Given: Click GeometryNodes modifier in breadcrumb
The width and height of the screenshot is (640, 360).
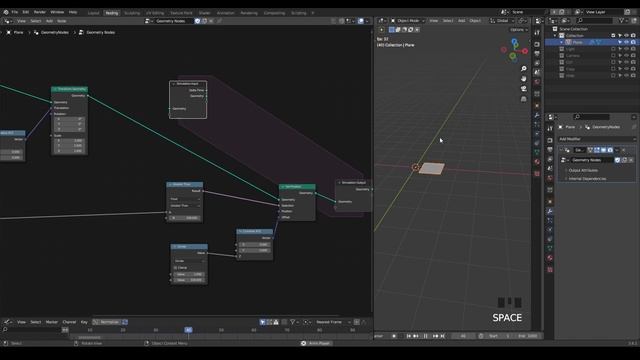Looking at the screenshot, I should point(55,32).
